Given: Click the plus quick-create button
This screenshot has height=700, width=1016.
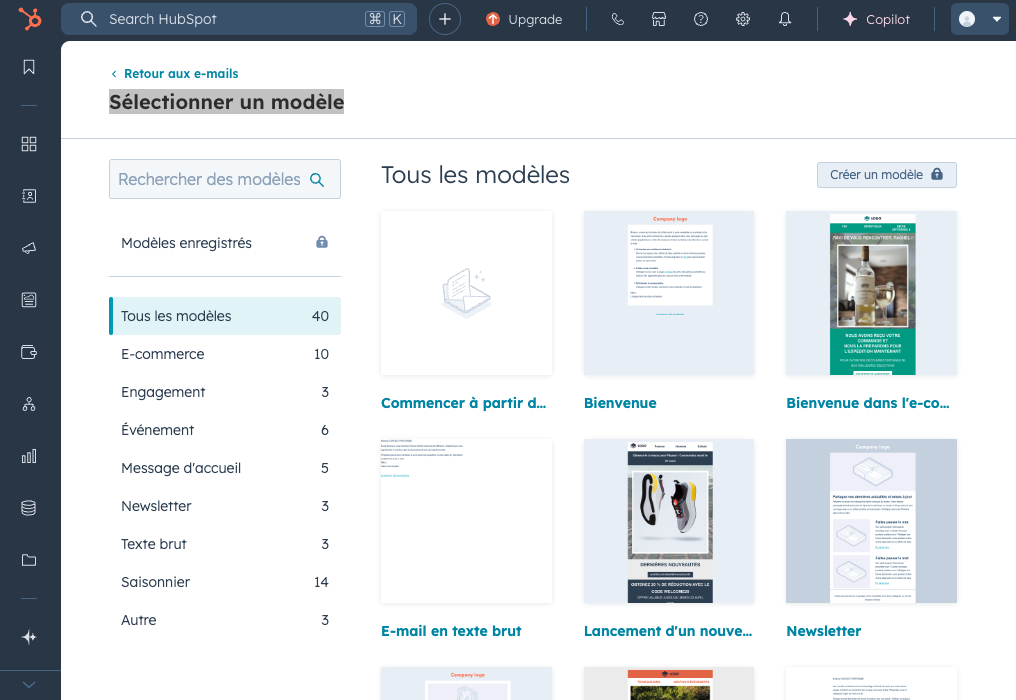Looking at the screenshot, I should [x=444, y=19].
